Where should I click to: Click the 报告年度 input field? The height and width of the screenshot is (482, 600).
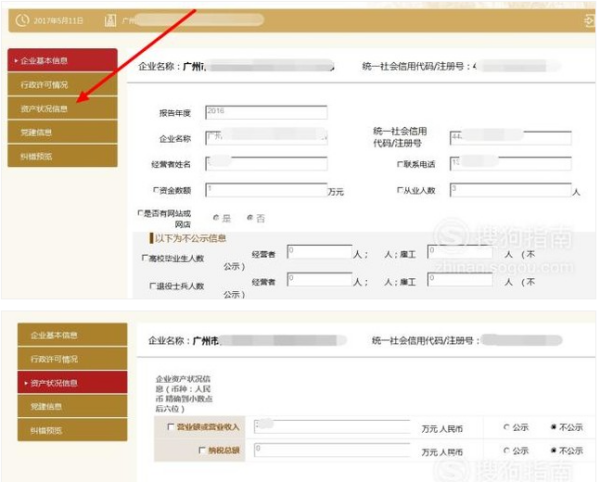266,112
